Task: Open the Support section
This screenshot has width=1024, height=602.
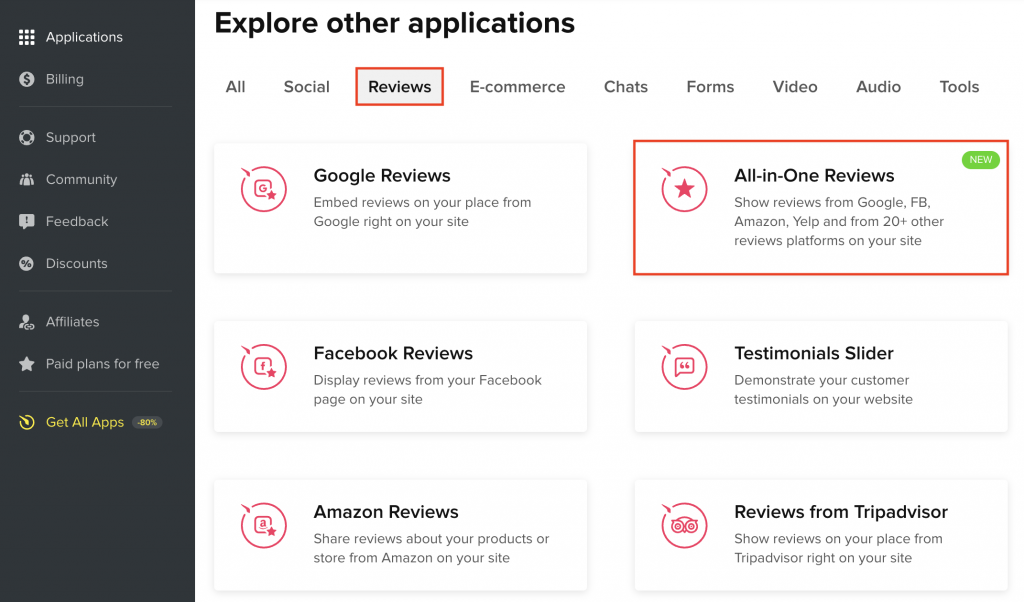Action: tap(71, 138)
